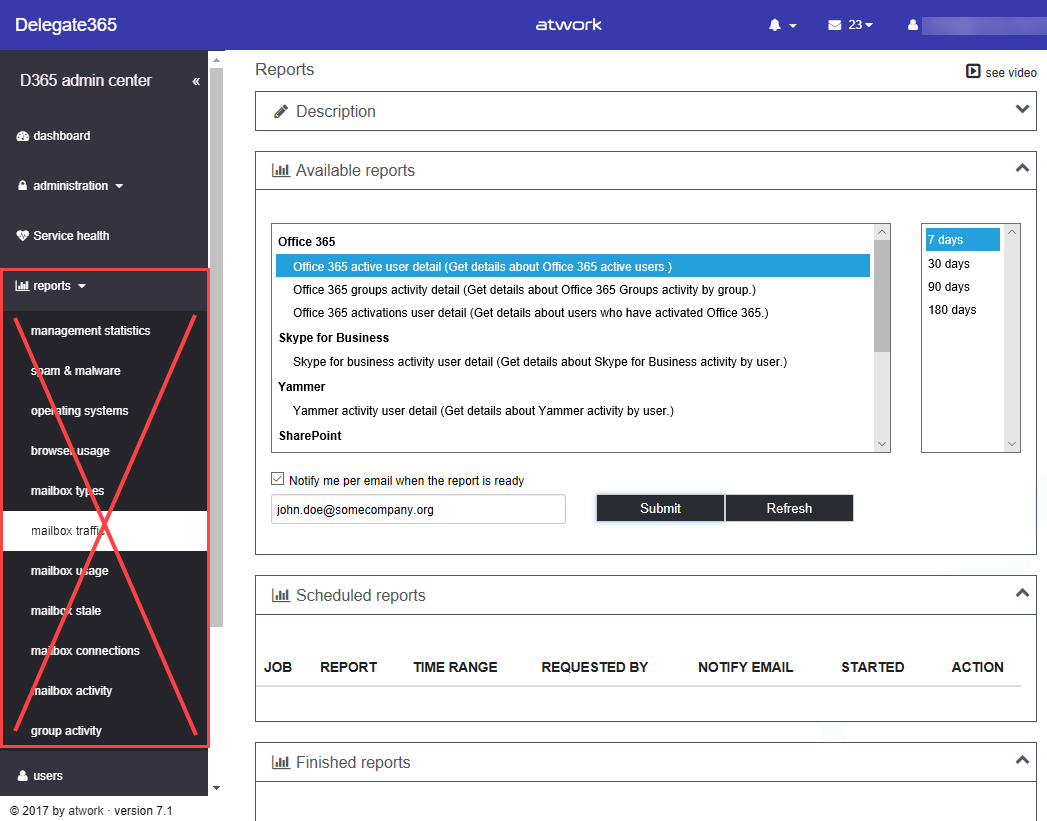1047x821 pixels.
Task: Select management statistics in reports menu
Action: tap(90, 331)
